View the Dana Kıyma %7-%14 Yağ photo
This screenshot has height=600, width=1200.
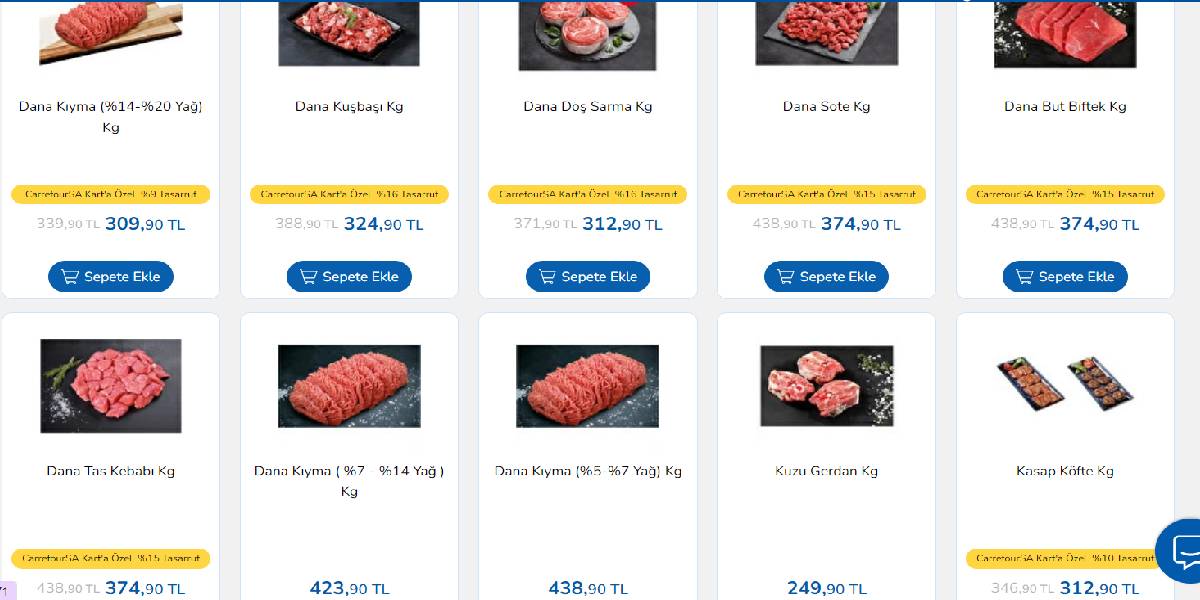(349, 386)
